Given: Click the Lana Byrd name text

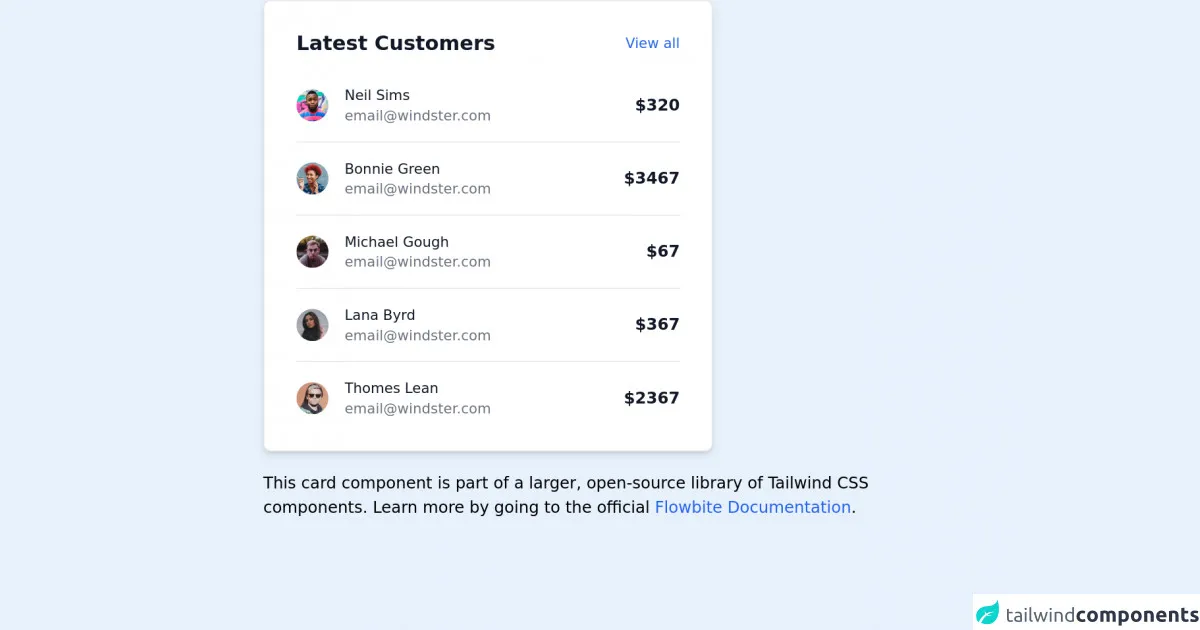Looking at the screenshot, I should pos(379,315).
